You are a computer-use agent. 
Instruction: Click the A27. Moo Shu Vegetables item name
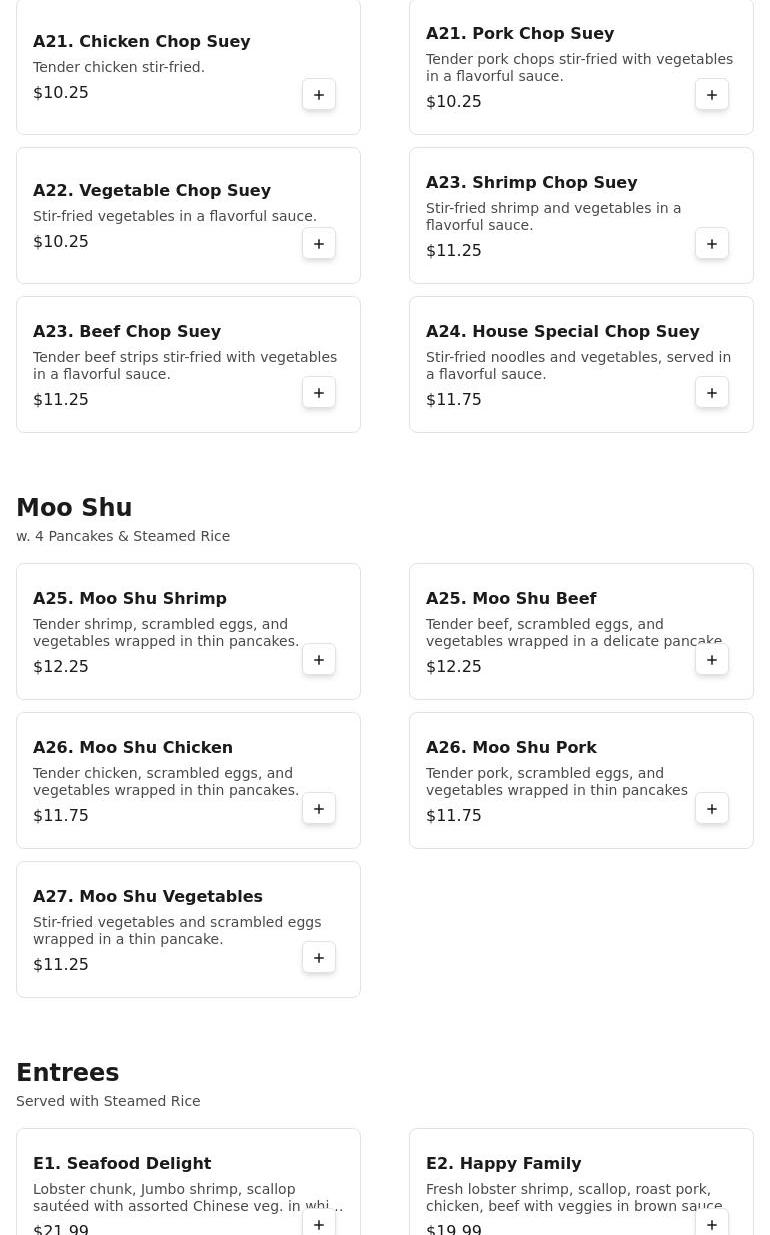tap(147, 896)
